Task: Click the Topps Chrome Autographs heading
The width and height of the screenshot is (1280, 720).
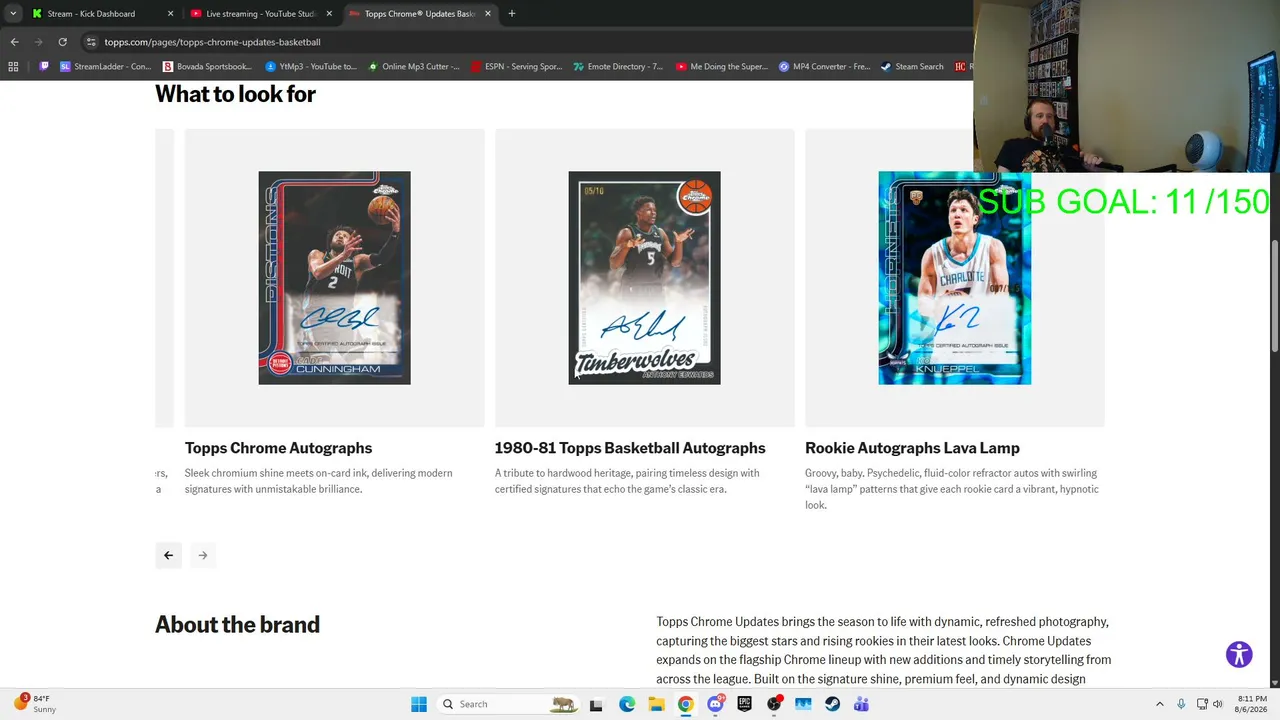Action: [x=278, y=448]
